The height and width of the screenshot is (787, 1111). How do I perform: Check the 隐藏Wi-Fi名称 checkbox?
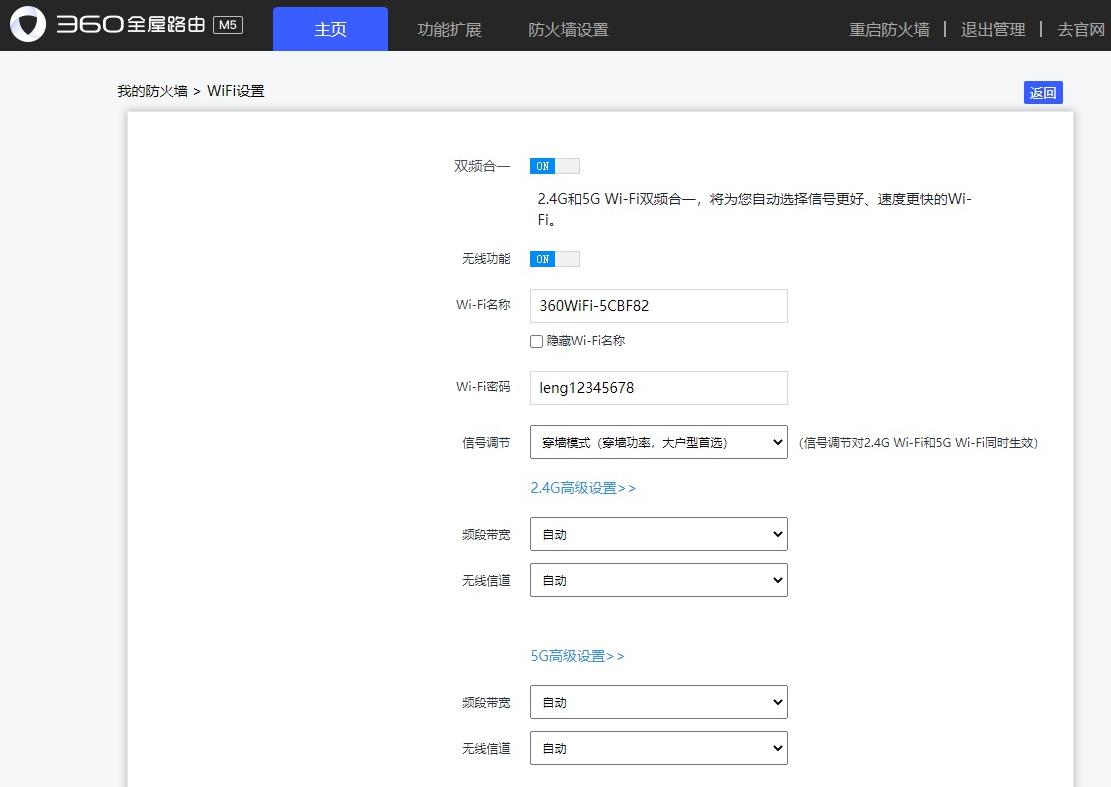536,341
